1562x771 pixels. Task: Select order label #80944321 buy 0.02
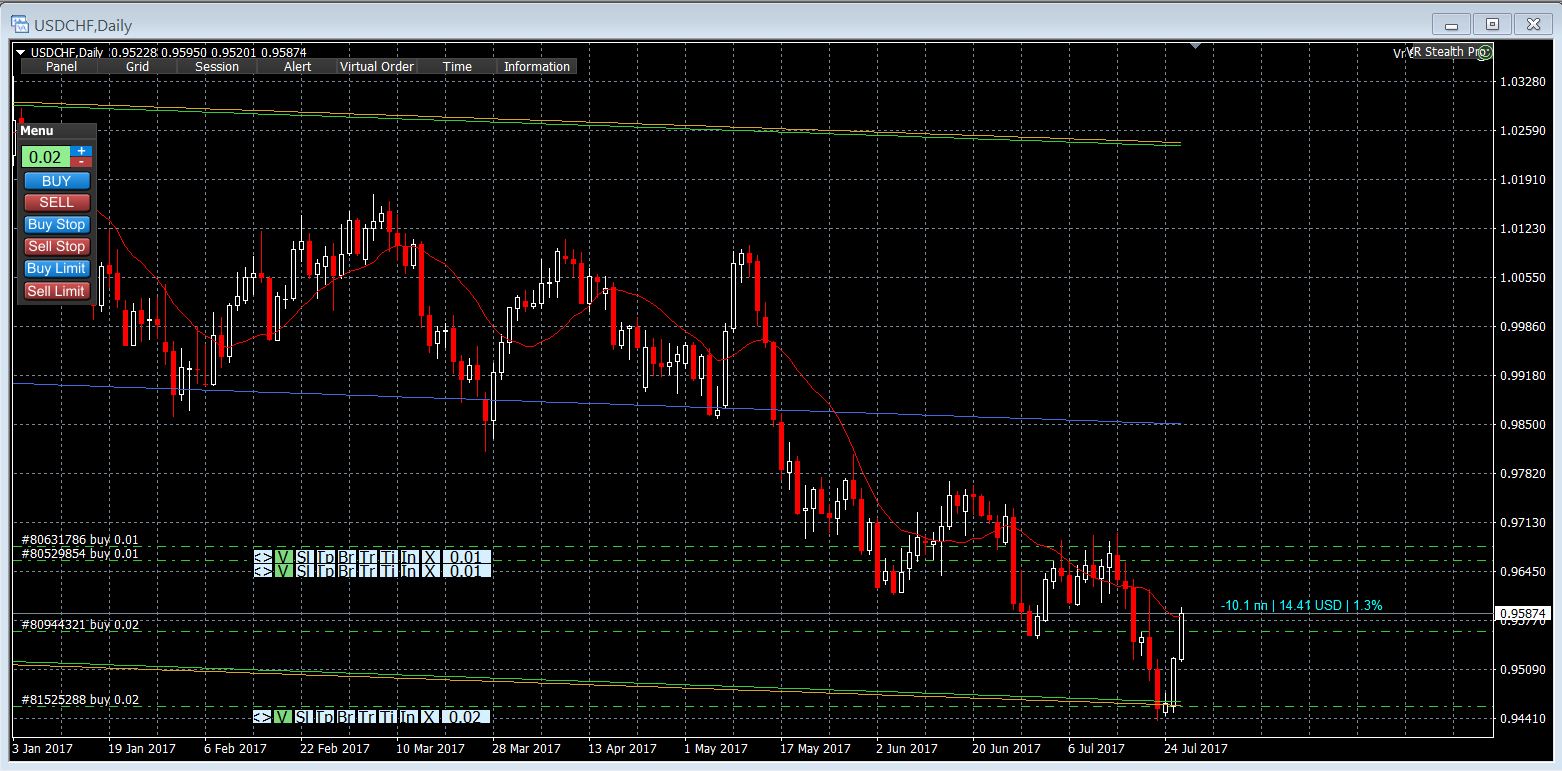click(80, 624)
